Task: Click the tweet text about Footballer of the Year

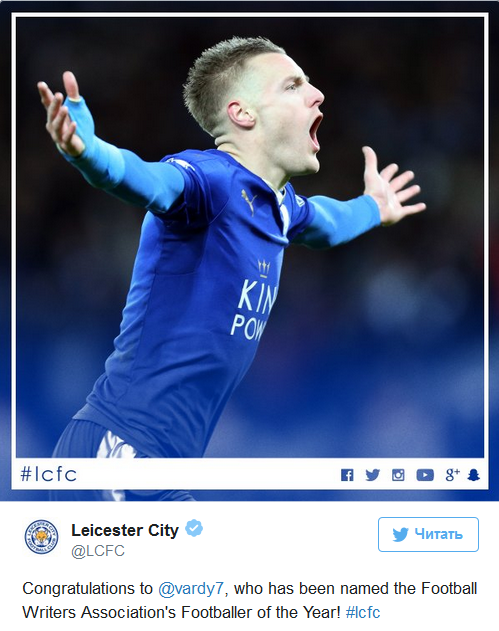Action: [x=250, y=601]
